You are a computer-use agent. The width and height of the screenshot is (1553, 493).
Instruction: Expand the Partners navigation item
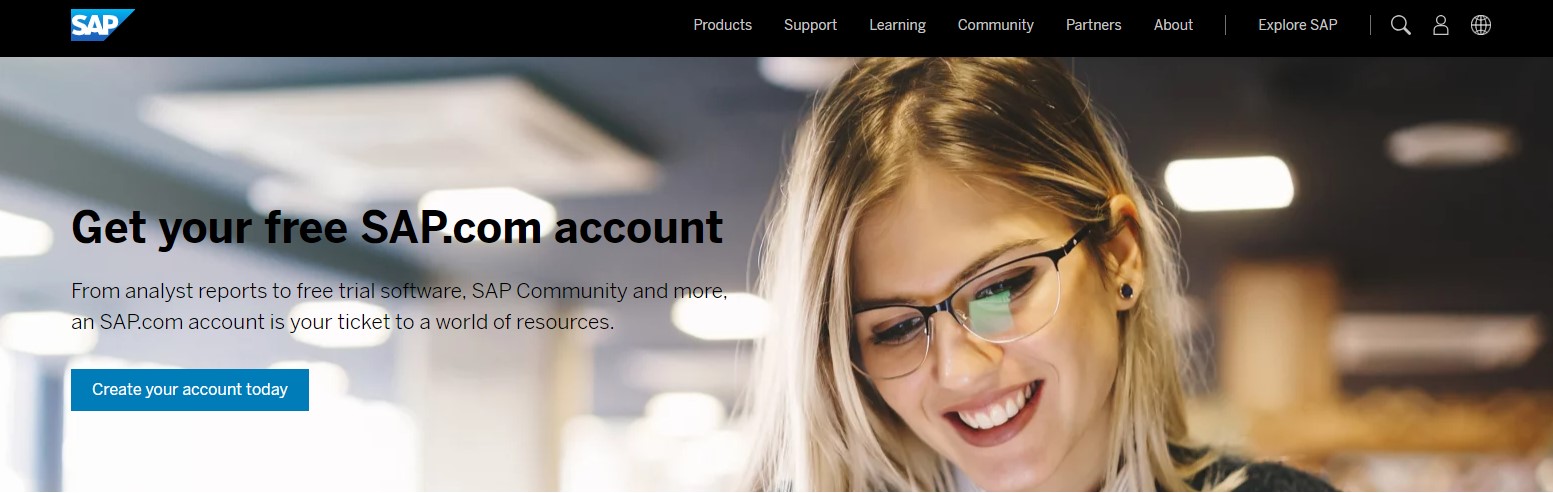1093,25
